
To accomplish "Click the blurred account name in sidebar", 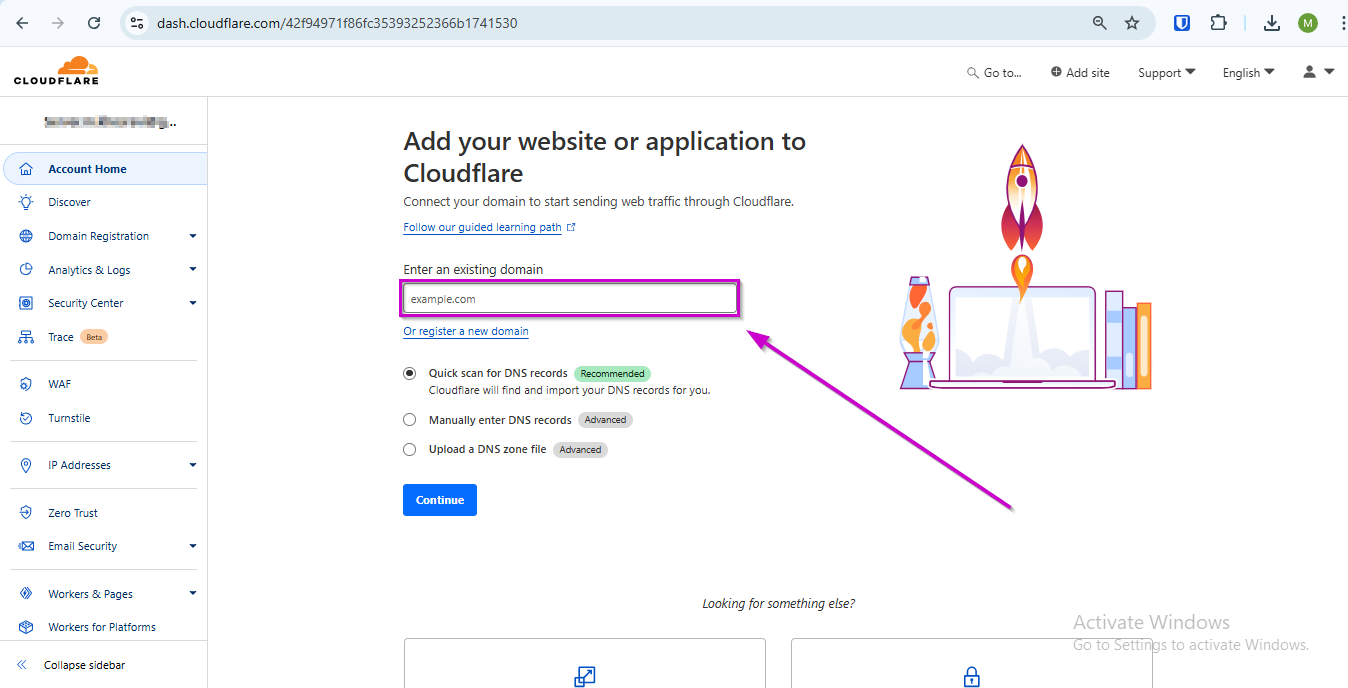I will (x=110, y=122).
